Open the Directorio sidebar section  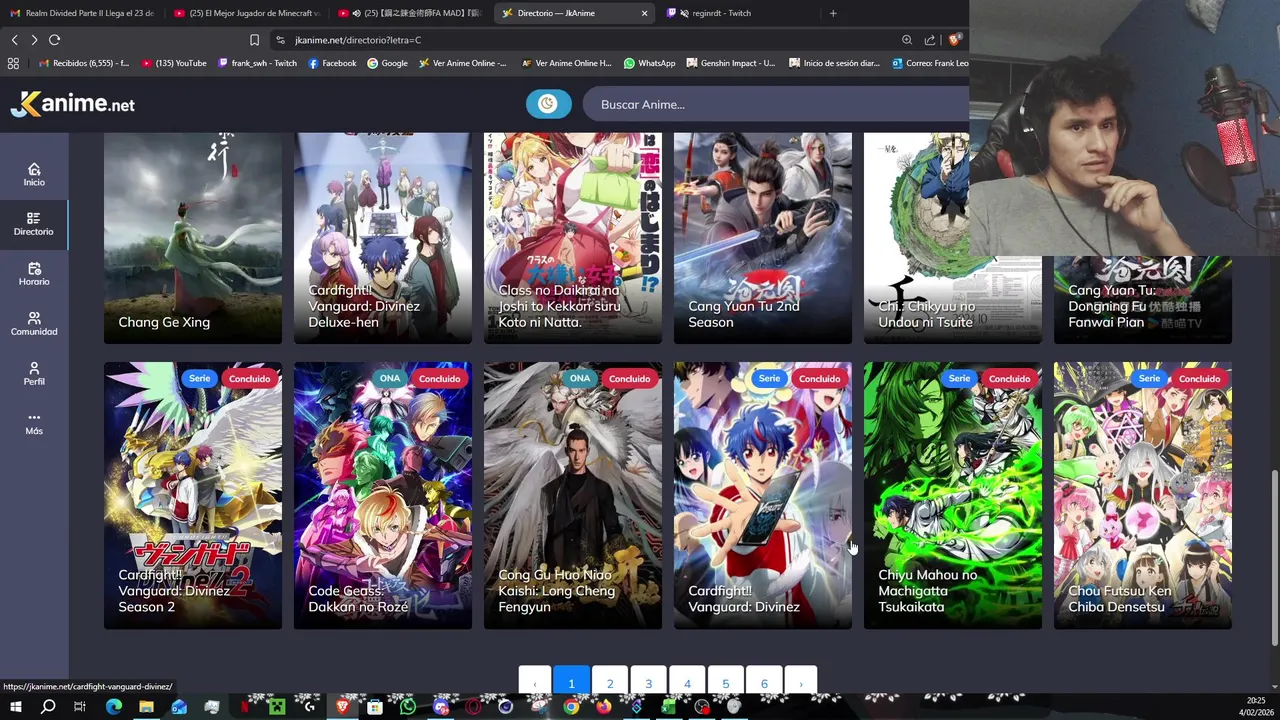coord(34,224)
